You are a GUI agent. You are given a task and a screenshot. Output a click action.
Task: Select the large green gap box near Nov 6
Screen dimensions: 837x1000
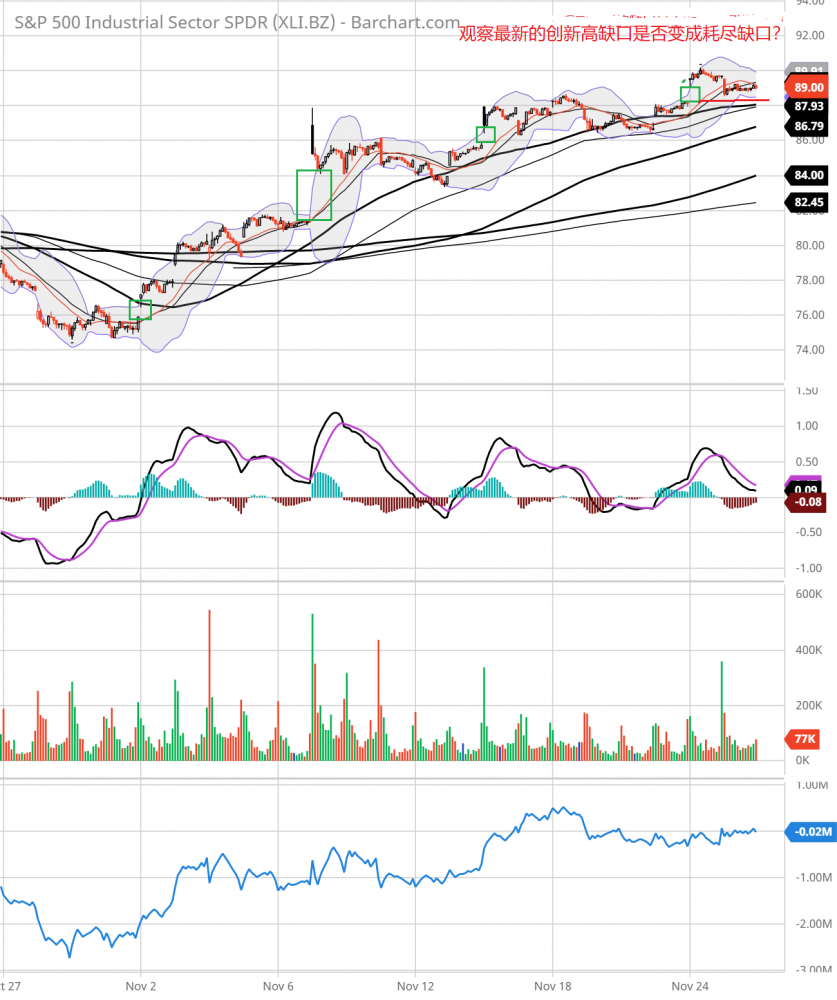point(314,195)
